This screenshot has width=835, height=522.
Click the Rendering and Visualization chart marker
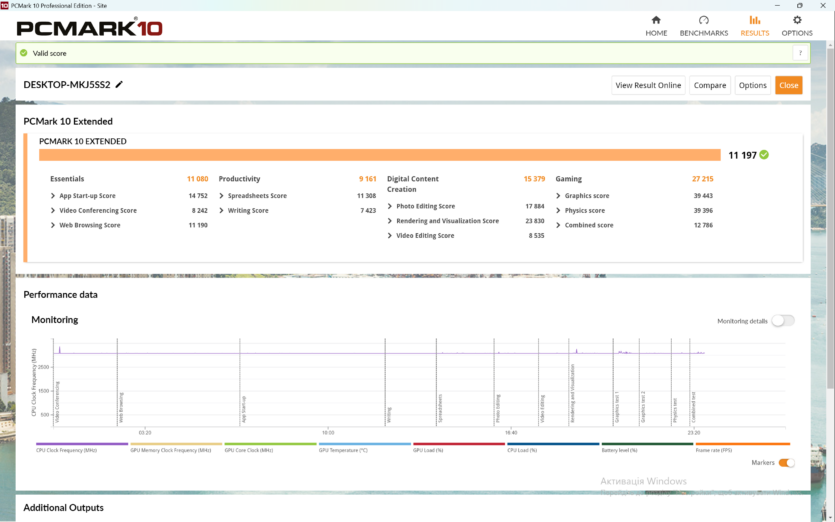[x=572, y=394]
